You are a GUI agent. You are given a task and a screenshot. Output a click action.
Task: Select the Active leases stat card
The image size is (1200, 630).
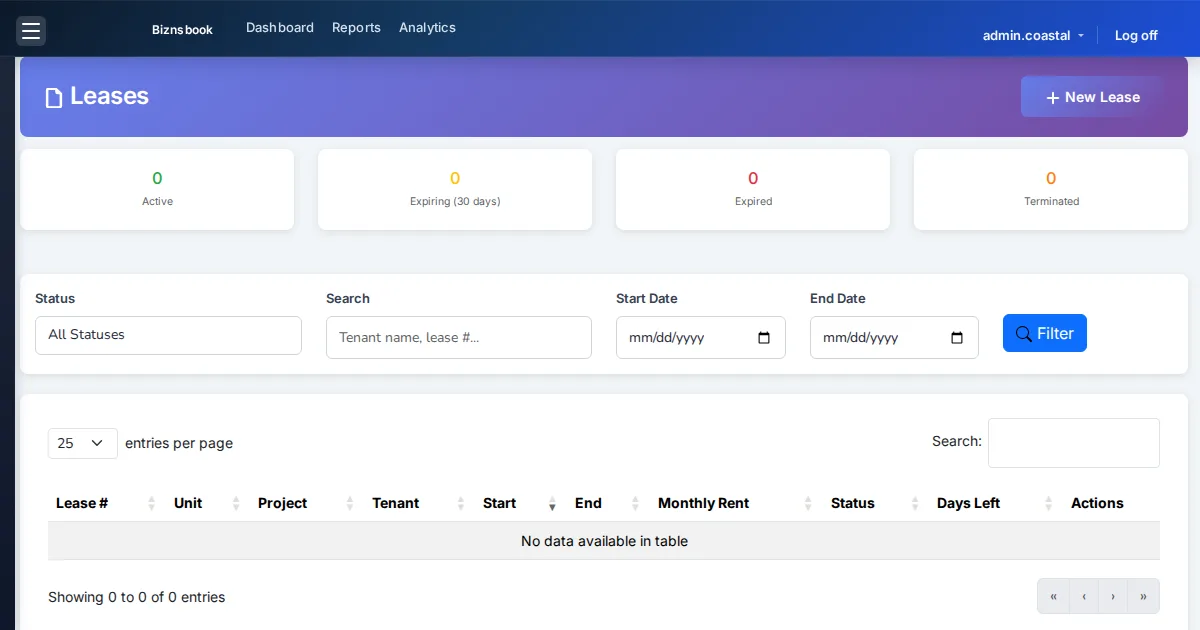point(157,190)
